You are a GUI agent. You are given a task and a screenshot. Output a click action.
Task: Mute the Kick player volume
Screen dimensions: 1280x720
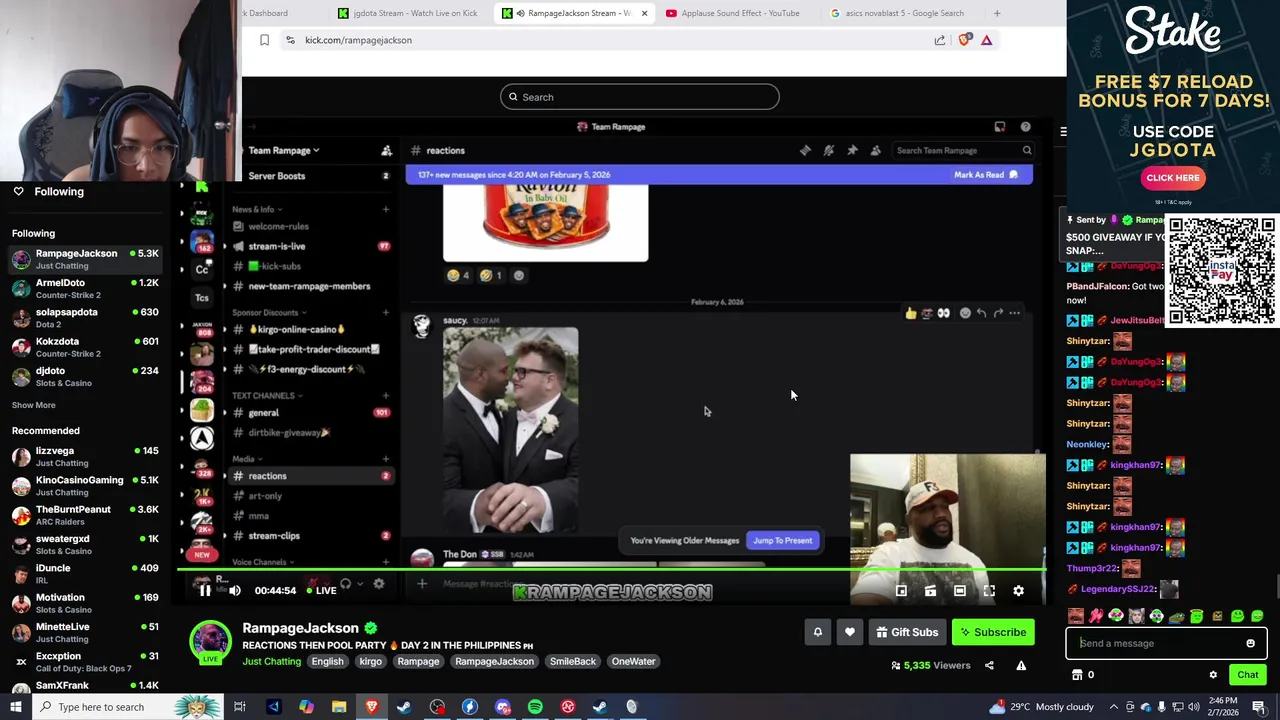234,590
